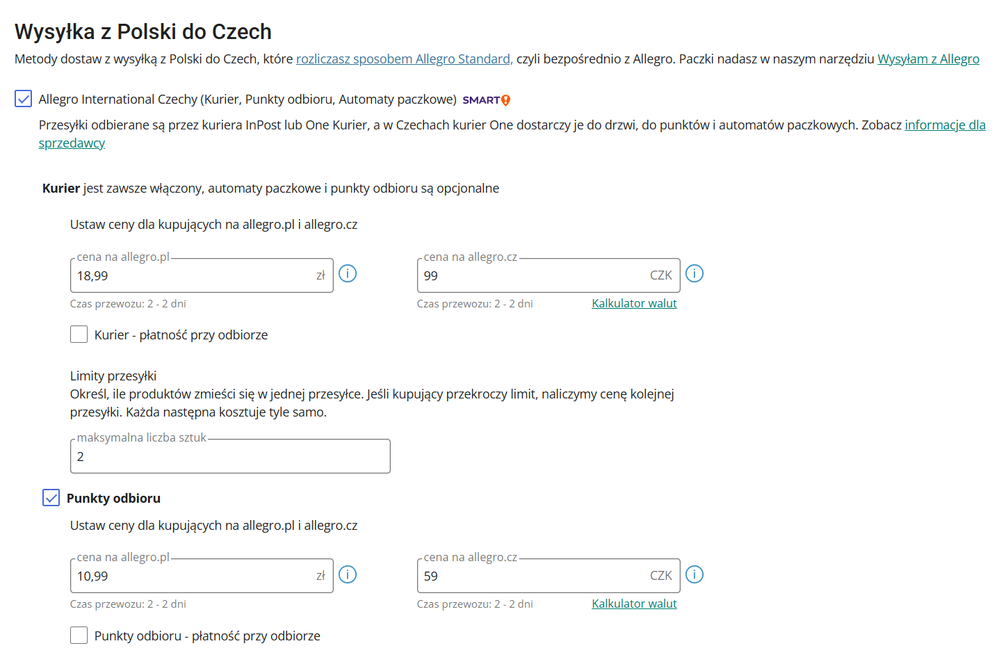This screenshot has width=999, height=660.
Task: Uncheck the Punkty odbioru option
Action: click(51, 497)
